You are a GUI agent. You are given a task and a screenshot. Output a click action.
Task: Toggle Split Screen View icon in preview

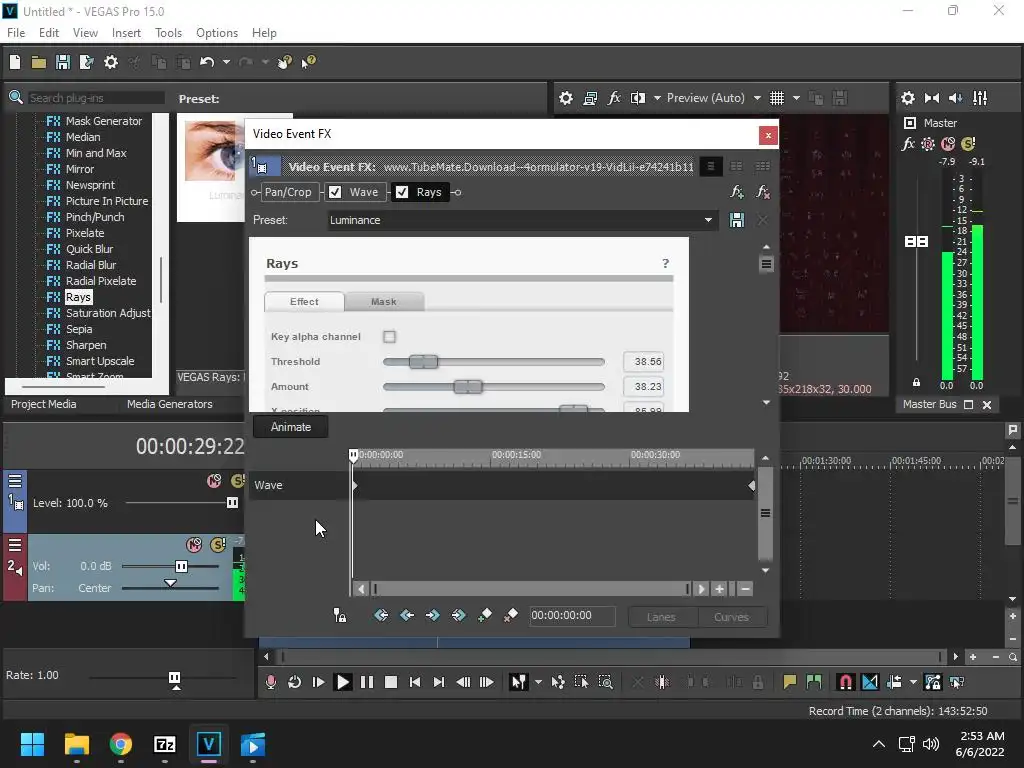(x=638, y=98)
